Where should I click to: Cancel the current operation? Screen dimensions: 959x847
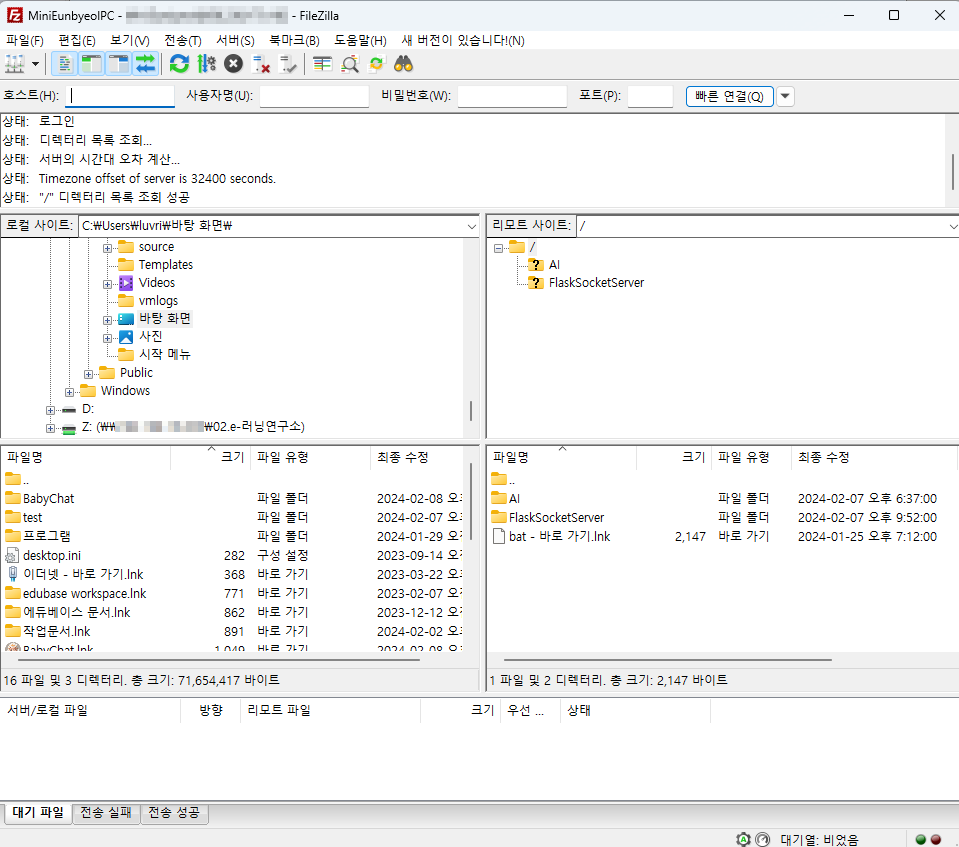click(234, 64)
